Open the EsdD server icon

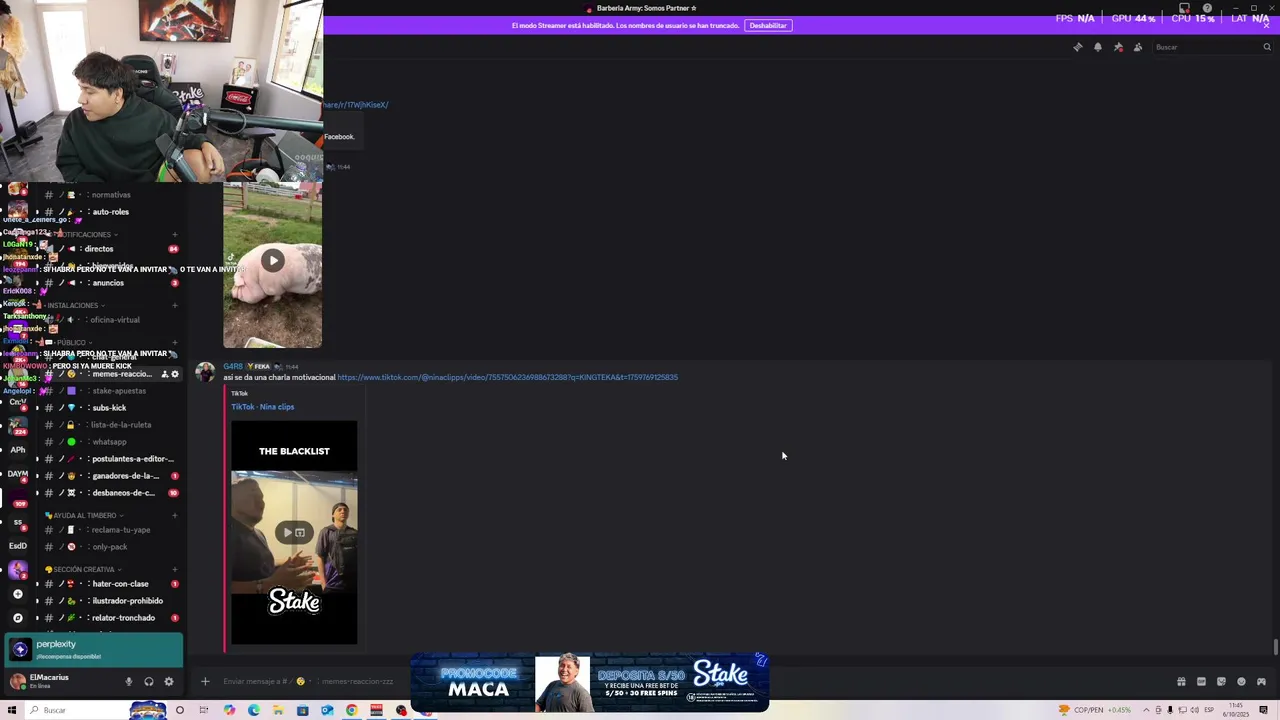[x=18, y=546]
